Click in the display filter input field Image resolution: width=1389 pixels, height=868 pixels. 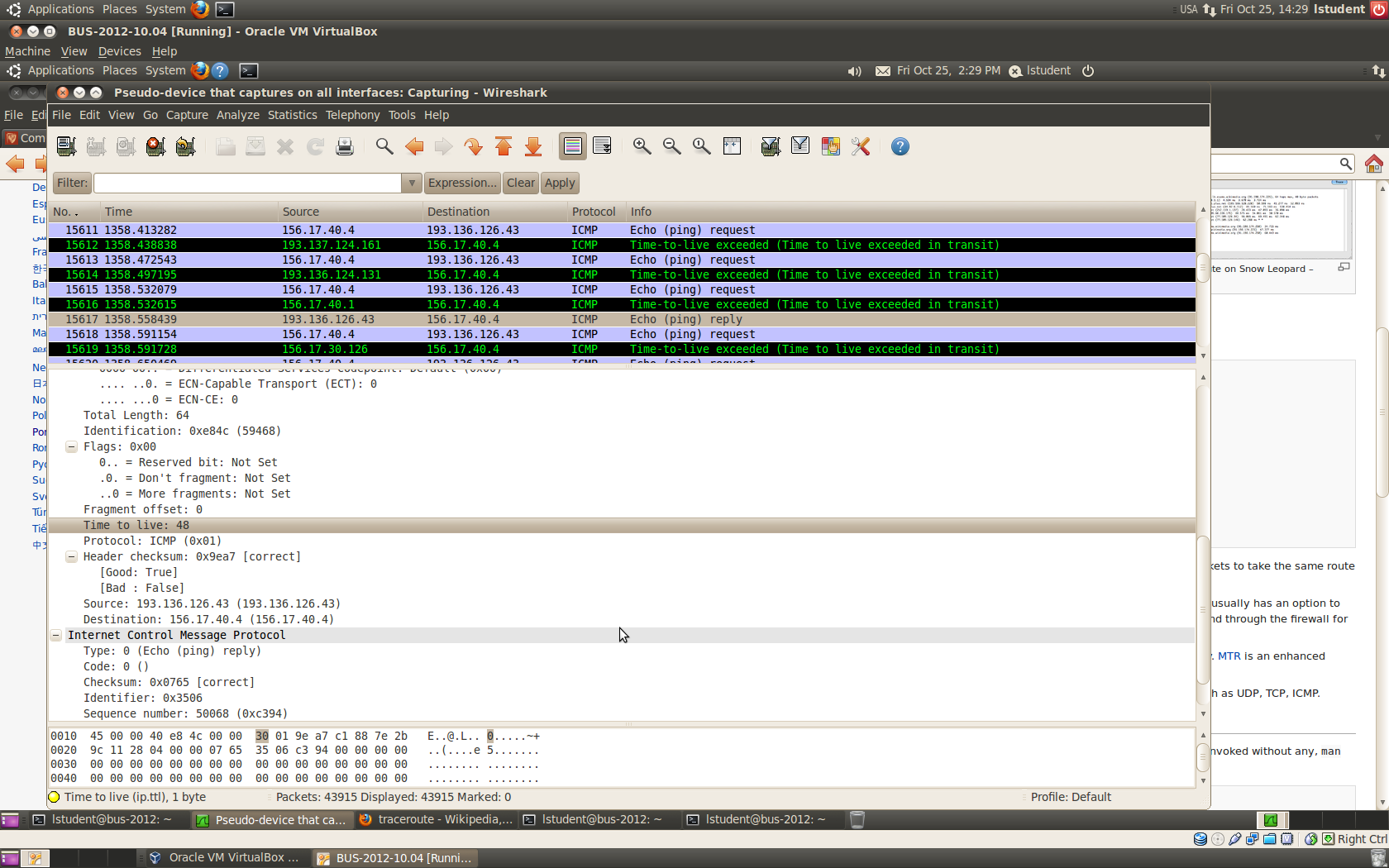[248, 184]
